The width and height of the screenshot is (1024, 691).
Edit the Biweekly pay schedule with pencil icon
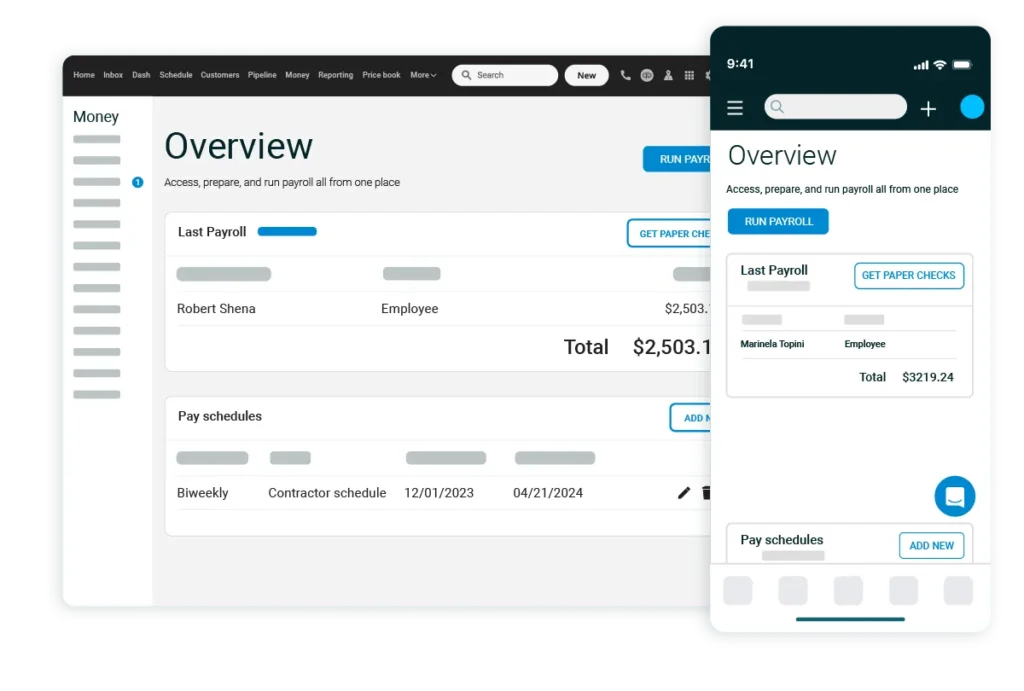pos(684,492)
